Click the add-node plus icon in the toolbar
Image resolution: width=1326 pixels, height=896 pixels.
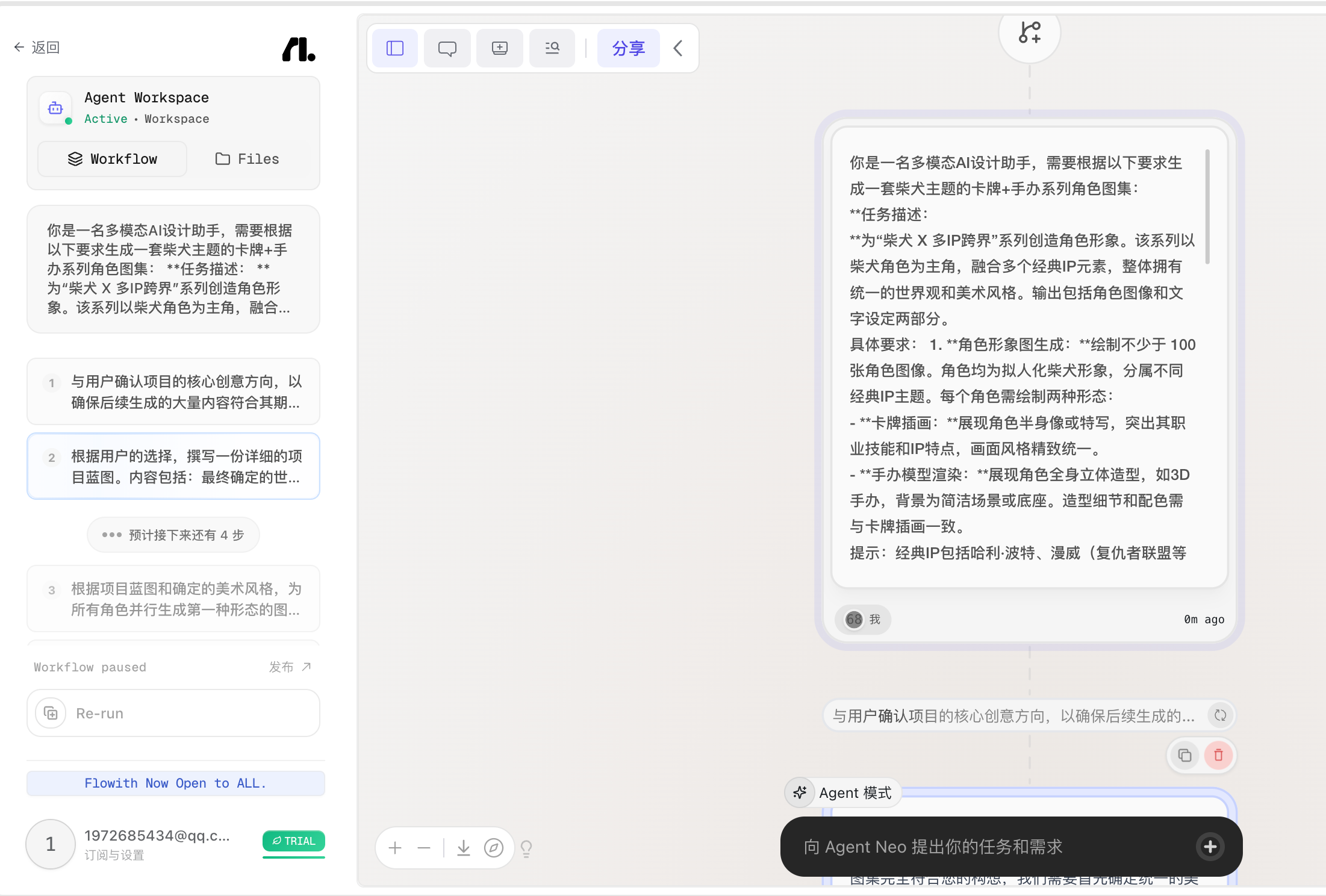pos(500,48)
